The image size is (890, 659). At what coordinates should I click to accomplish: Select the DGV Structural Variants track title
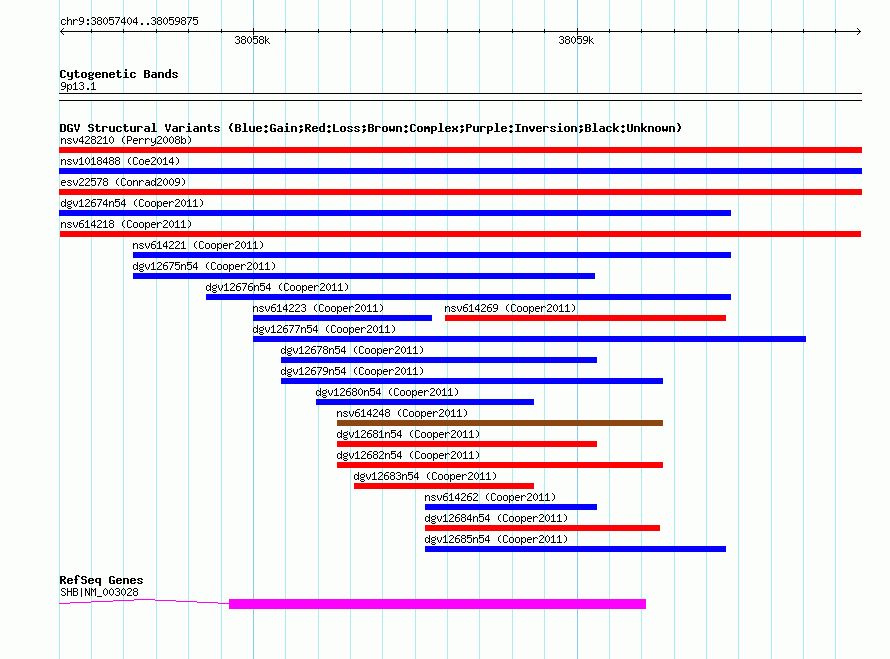371,128
